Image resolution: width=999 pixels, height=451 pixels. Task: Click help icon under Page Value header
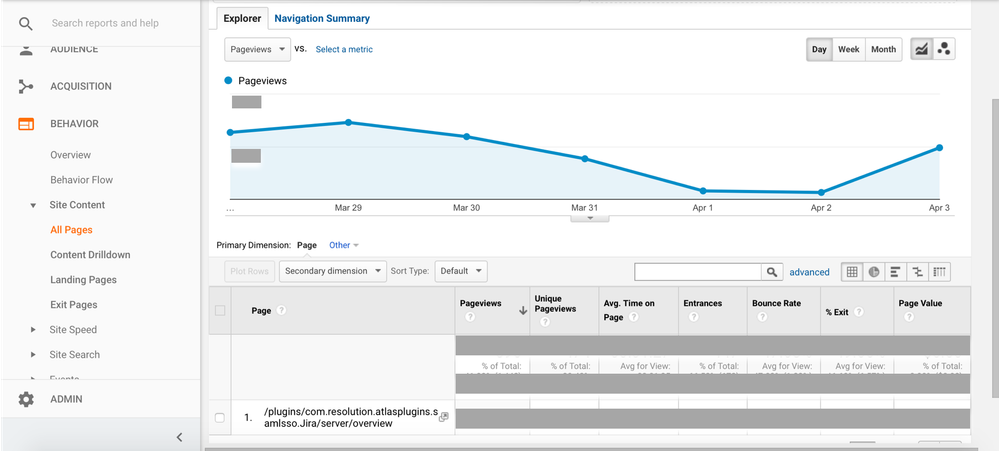[909, 317]
